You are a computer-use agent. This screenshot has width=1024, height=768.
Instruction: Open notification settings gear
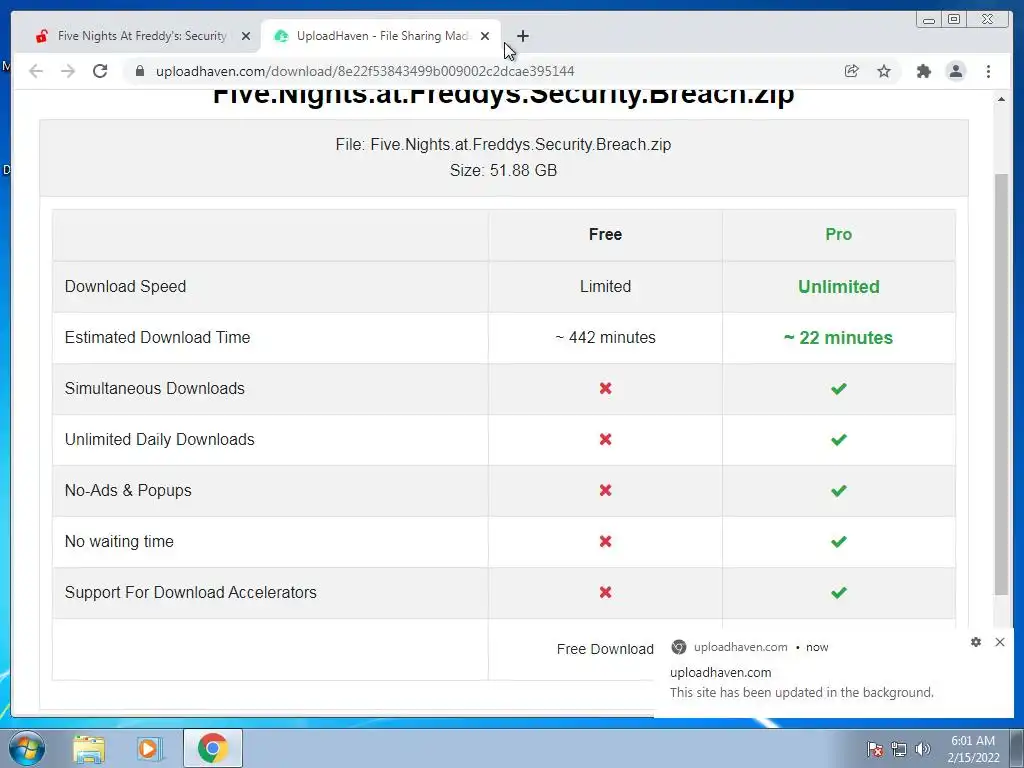pos(976,642)
